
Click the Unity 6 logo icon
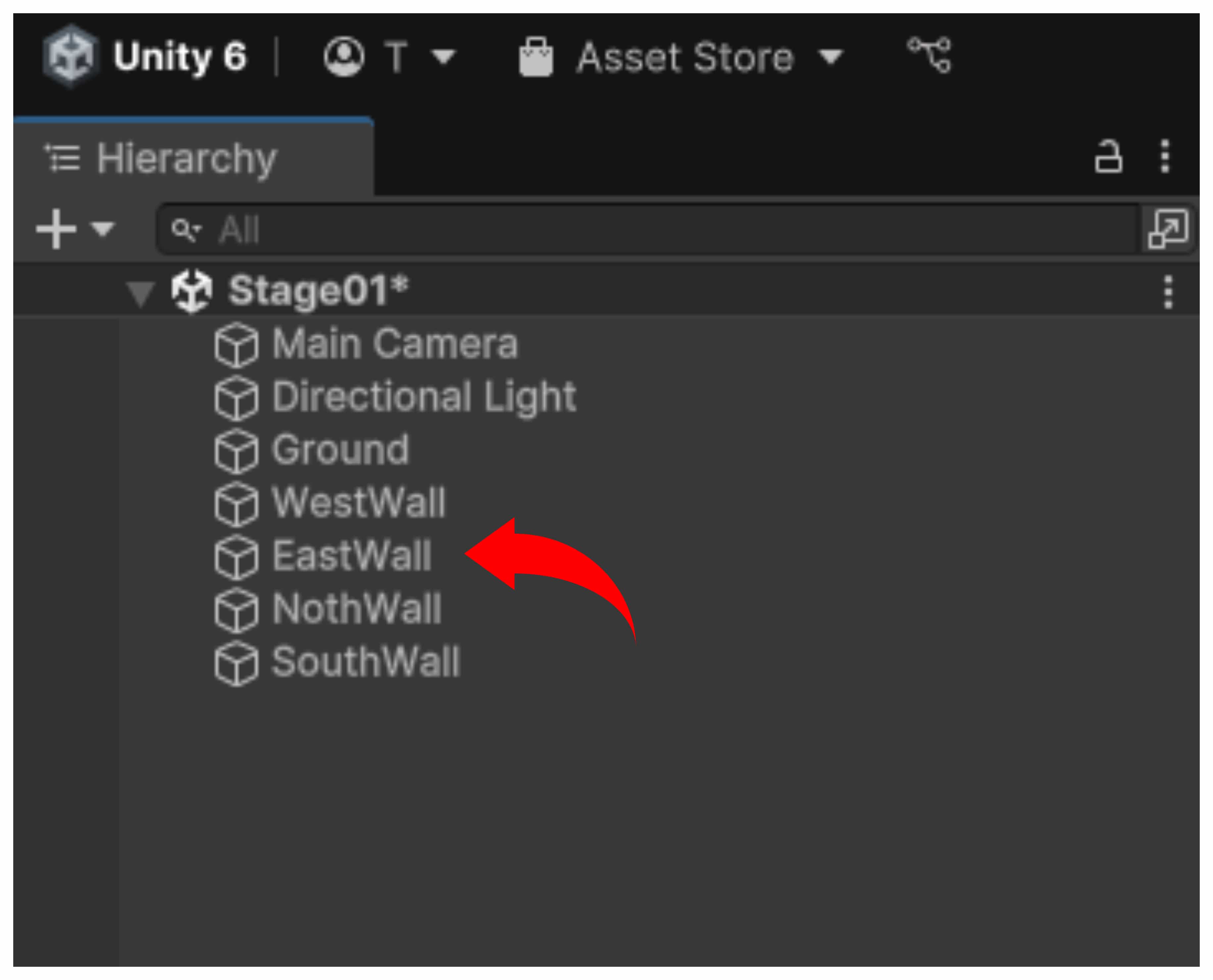point(71,57)
